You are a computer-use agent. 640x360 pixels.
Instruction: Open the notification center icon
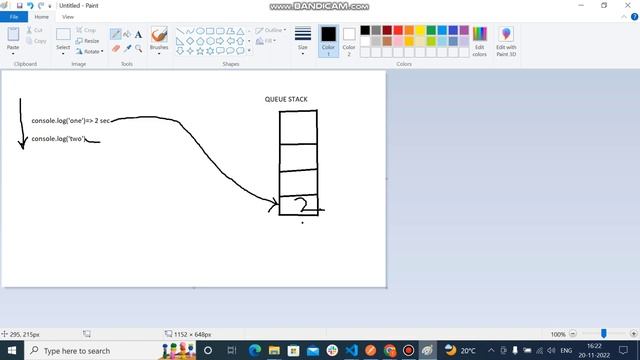623,350
